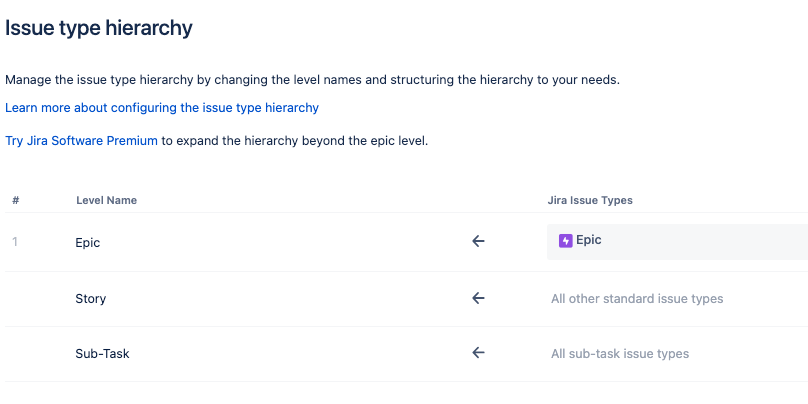Viewport: 808px width, 404px height.
Task: Follow the Try Jira Software Premium link
Action: tap(81, 141)
